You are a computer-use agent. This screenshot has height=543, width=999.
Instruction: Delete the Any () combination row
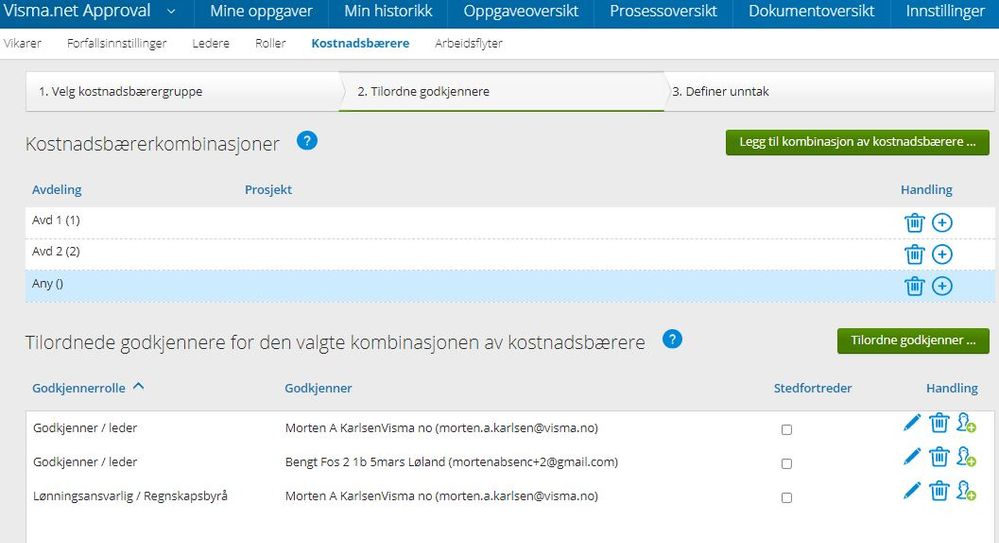click(x=914, y=286)
